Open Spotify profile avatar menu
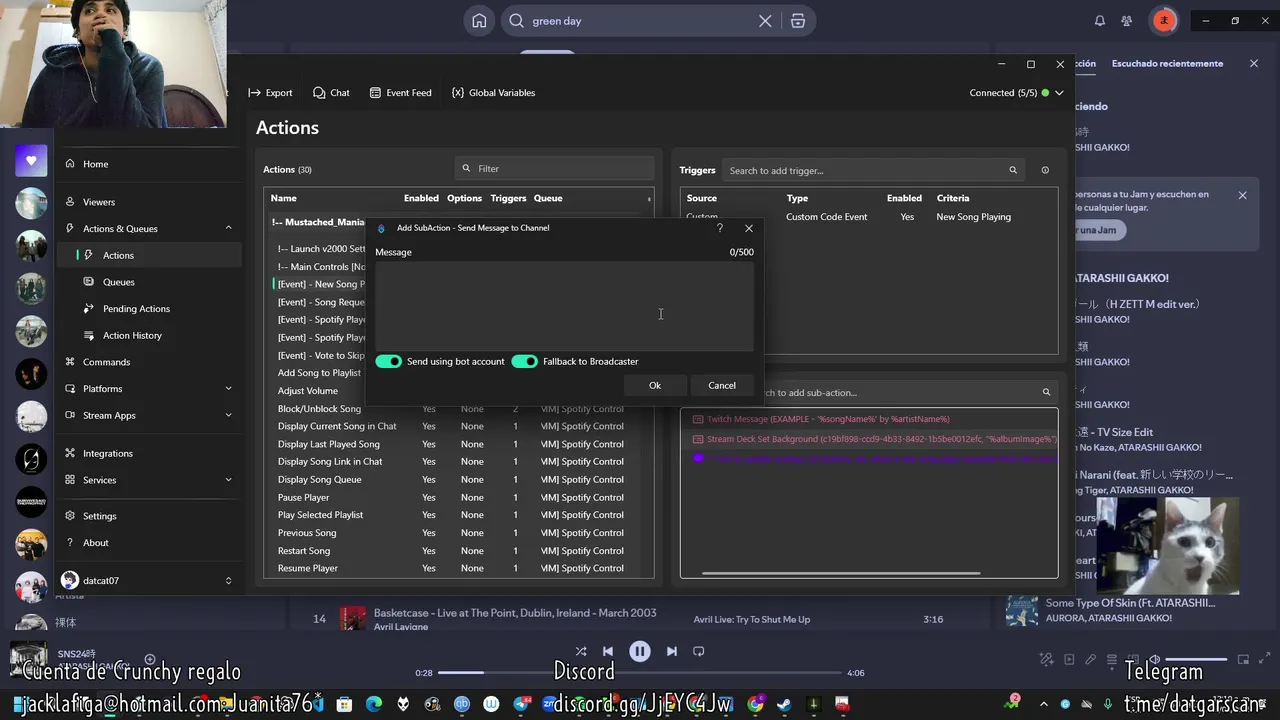 point(1164,21)
